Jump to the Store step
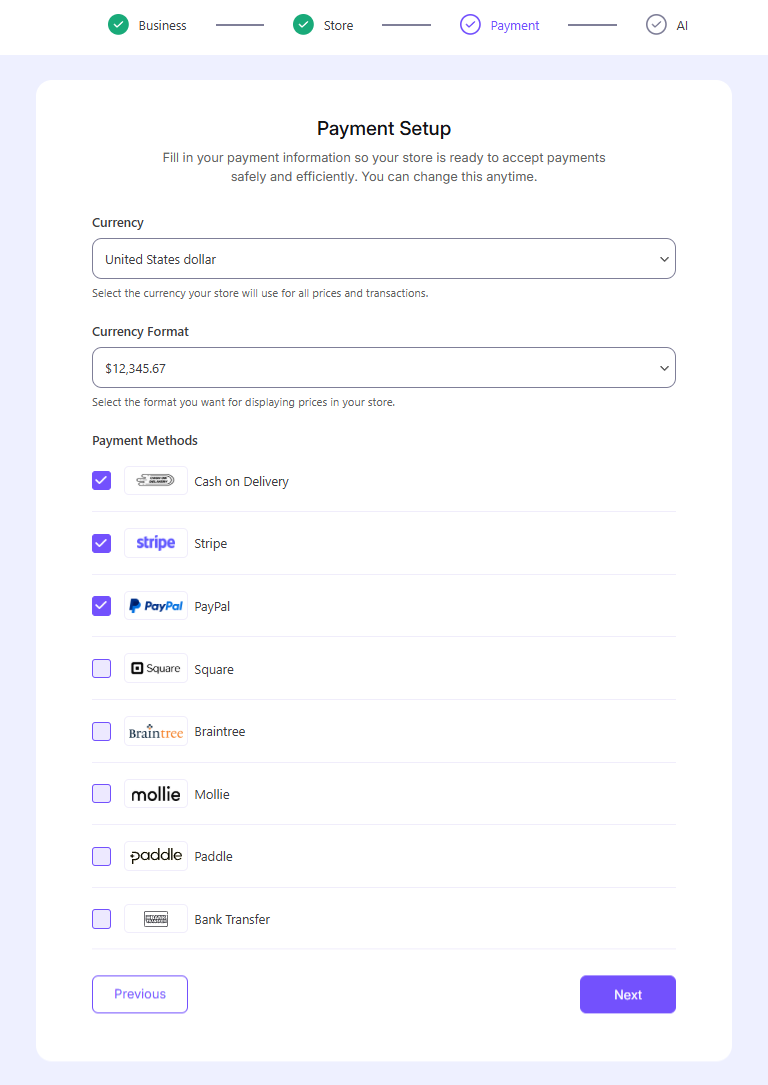 tap(324, 25)
